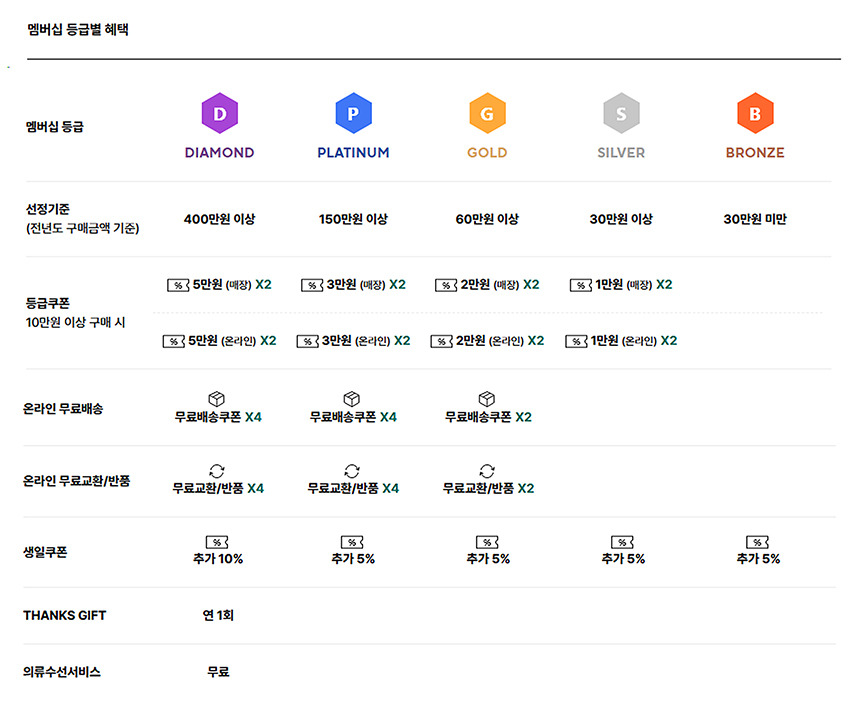
Task: Select the 멤버십 등급별 혜택 heading
Action: pos(78,29)
